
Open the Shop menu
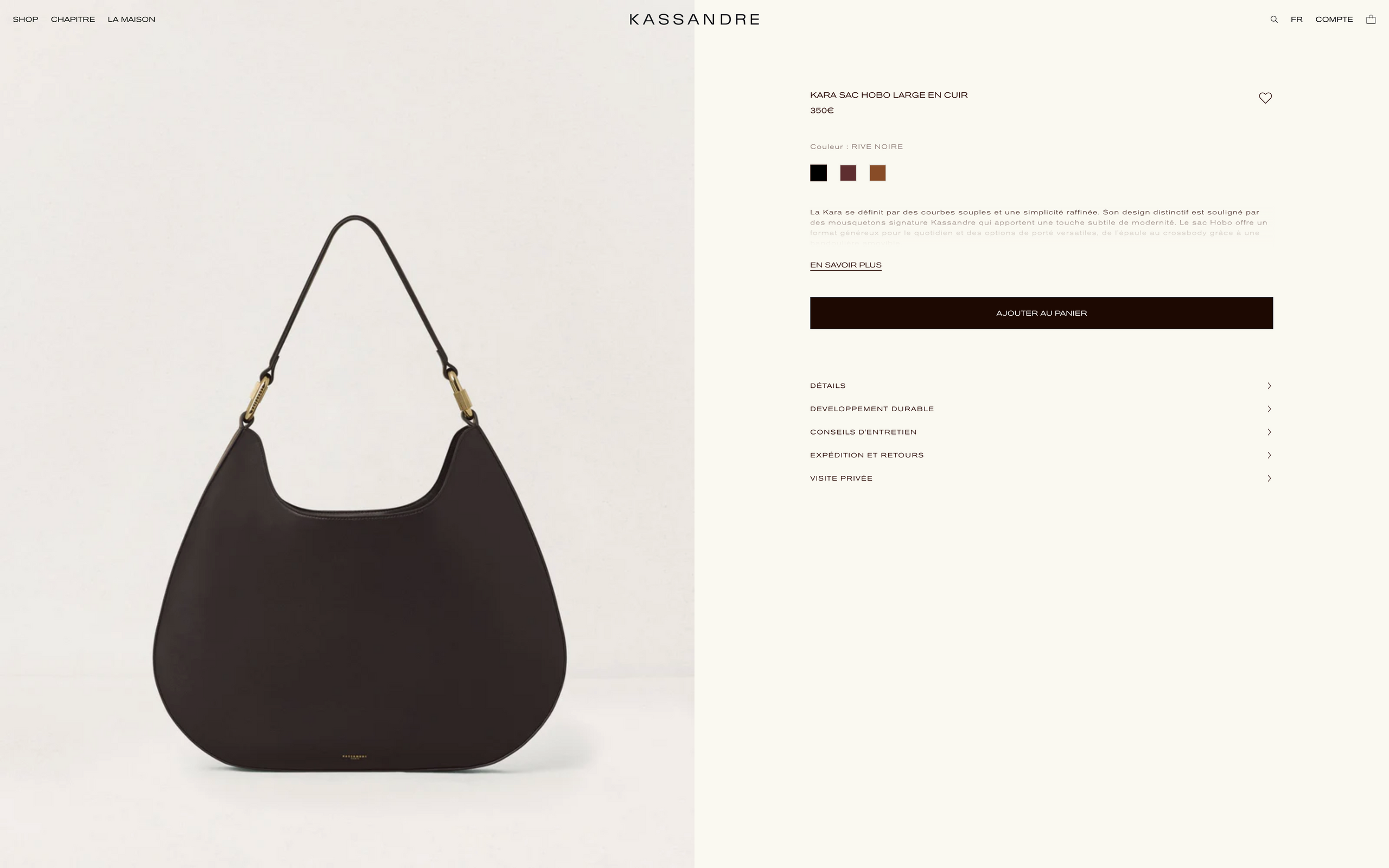pyautogui.click(x=26, y=20)
